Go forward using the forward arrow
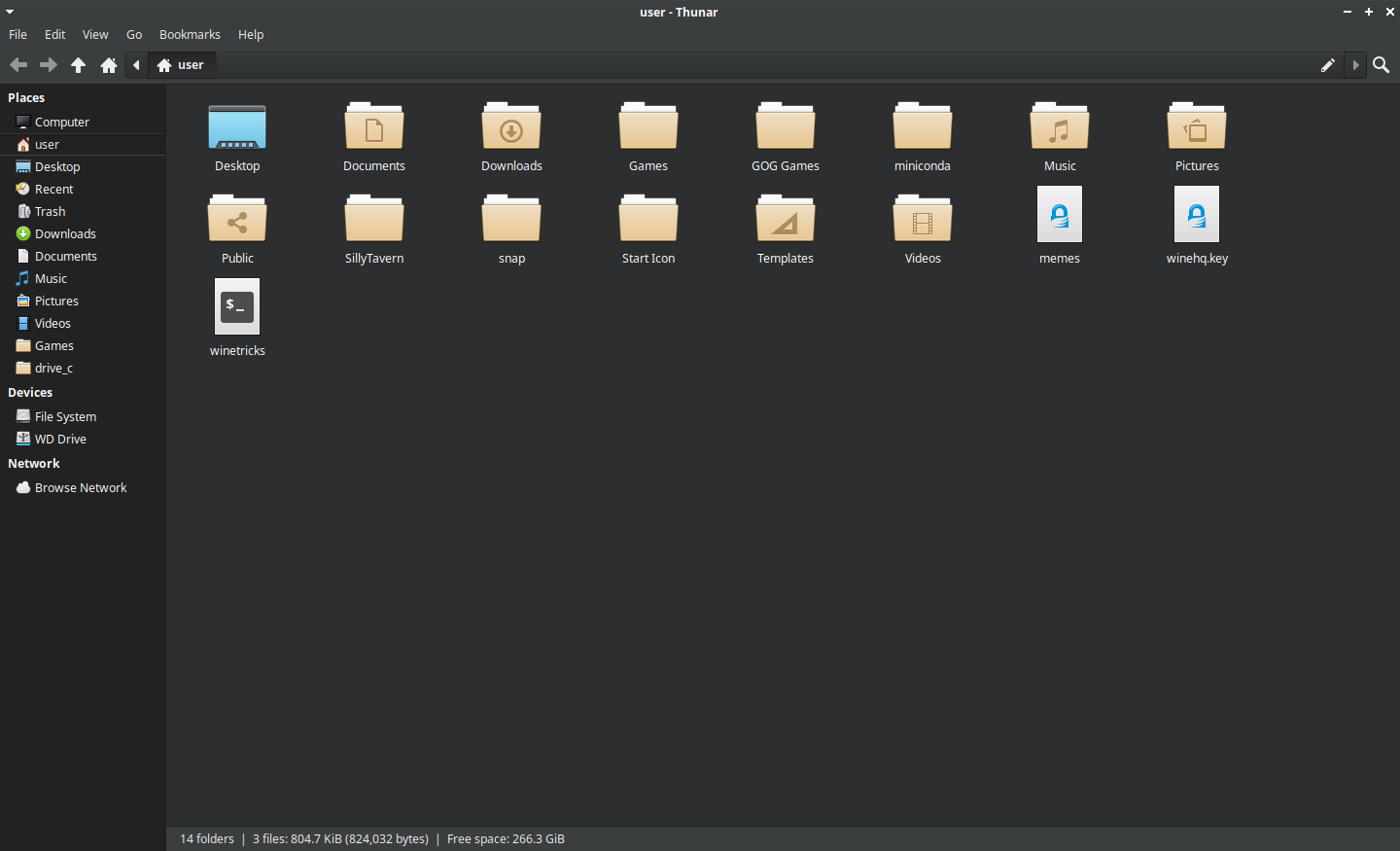Viewport: 1400px width, 851px height. (49, 65)
